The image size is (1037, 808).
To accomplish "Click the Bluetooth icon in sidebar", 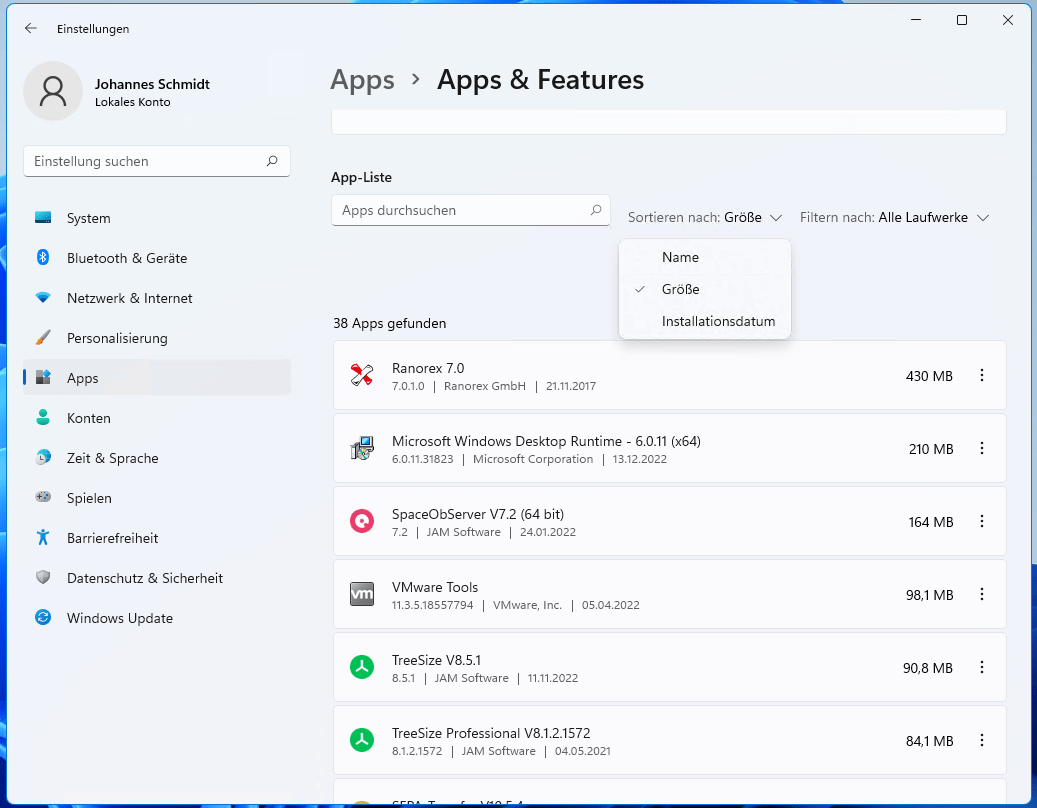I will (43, 258).
